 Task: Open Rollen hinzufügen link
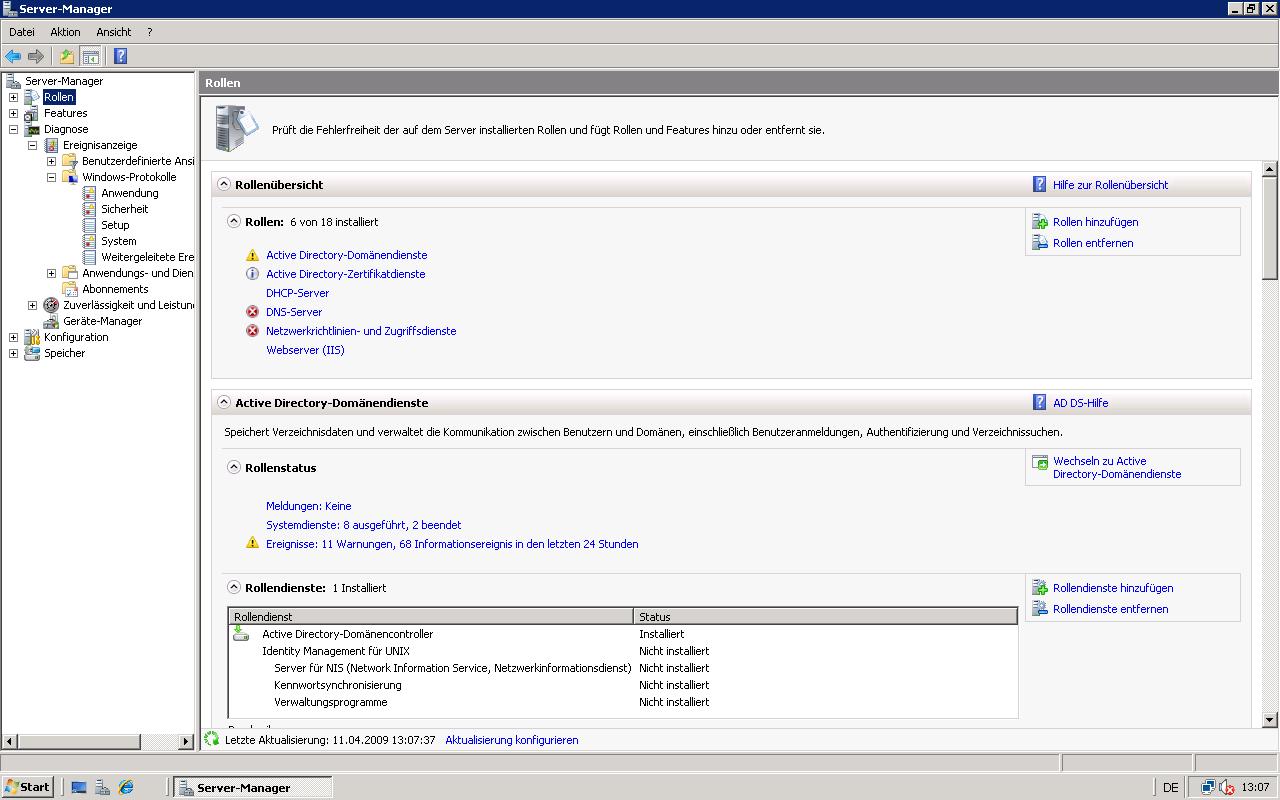[x=1095, y=222]
